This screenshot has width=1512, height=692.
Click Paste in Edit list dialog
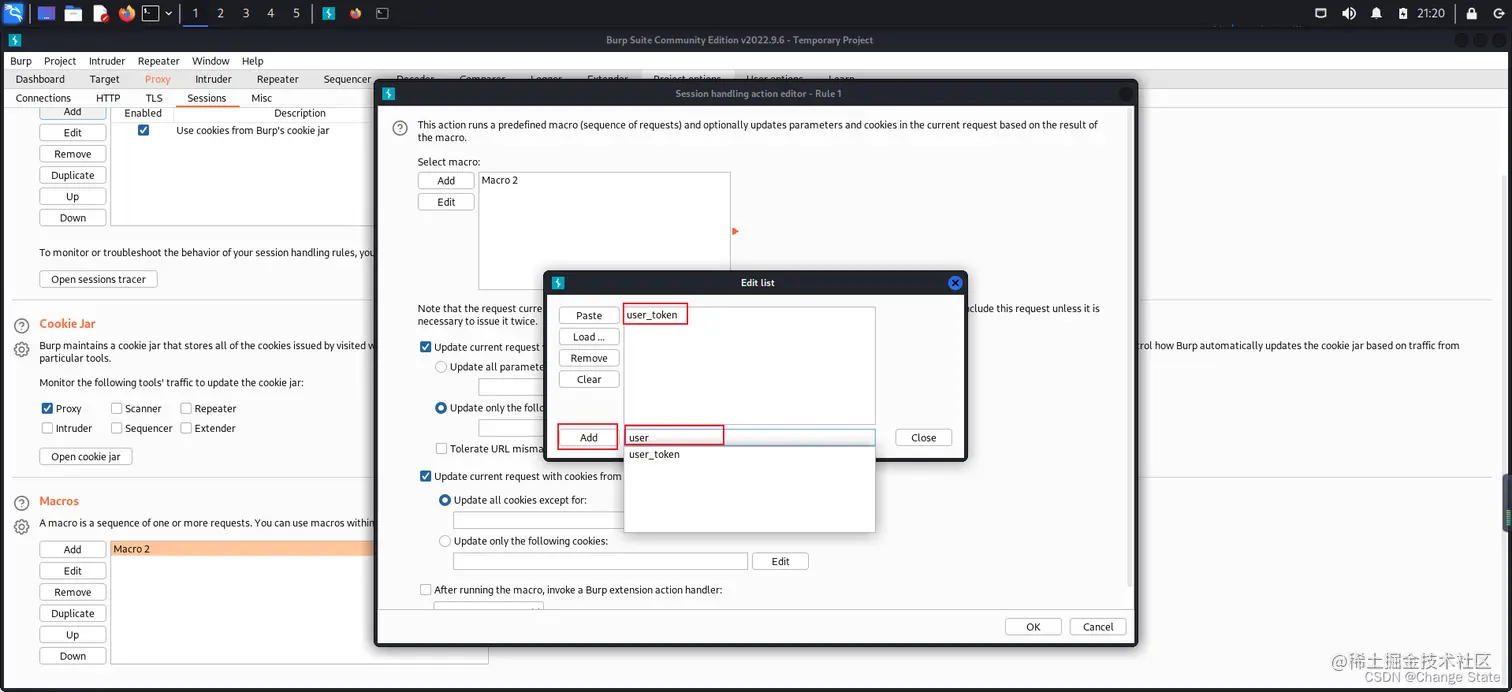pos(589,315)
